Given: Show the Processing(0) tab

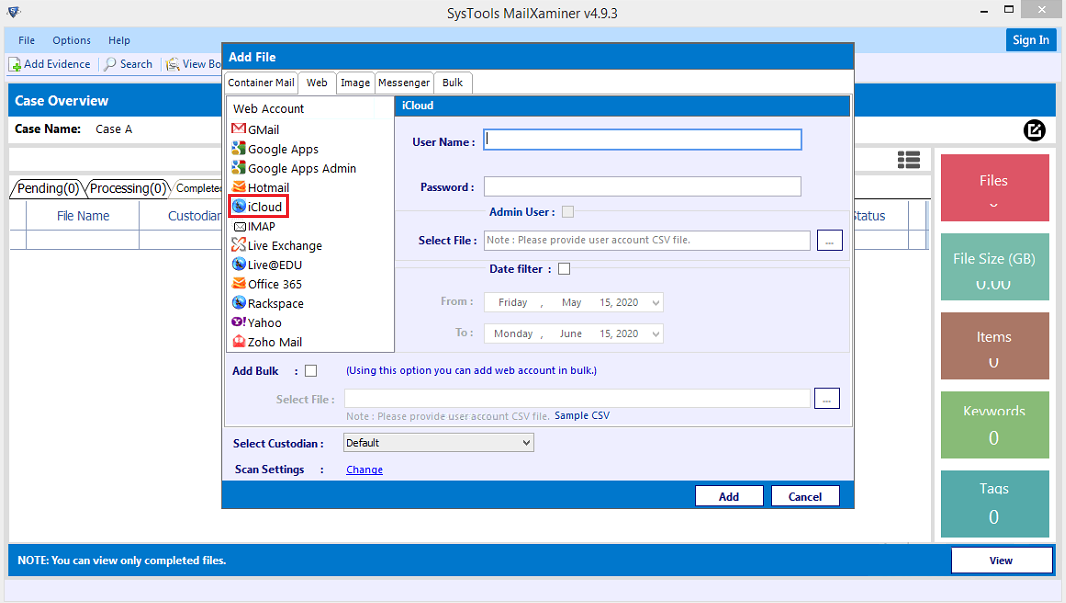Looking at the screenshot, I should pyautogui.click(x=128, y=188).
